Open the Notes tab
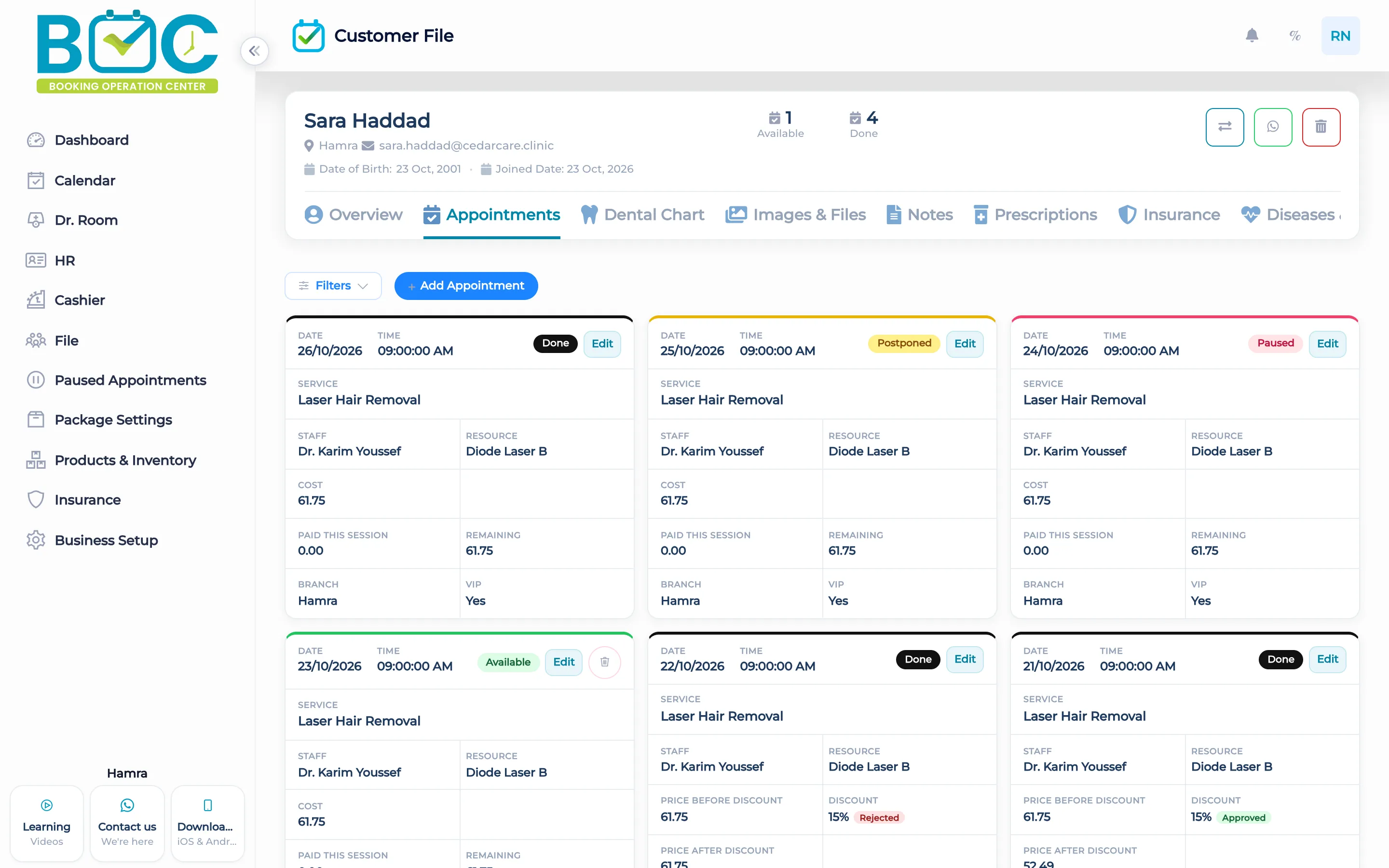This screenshot has width=1389, height=868. 920,215
